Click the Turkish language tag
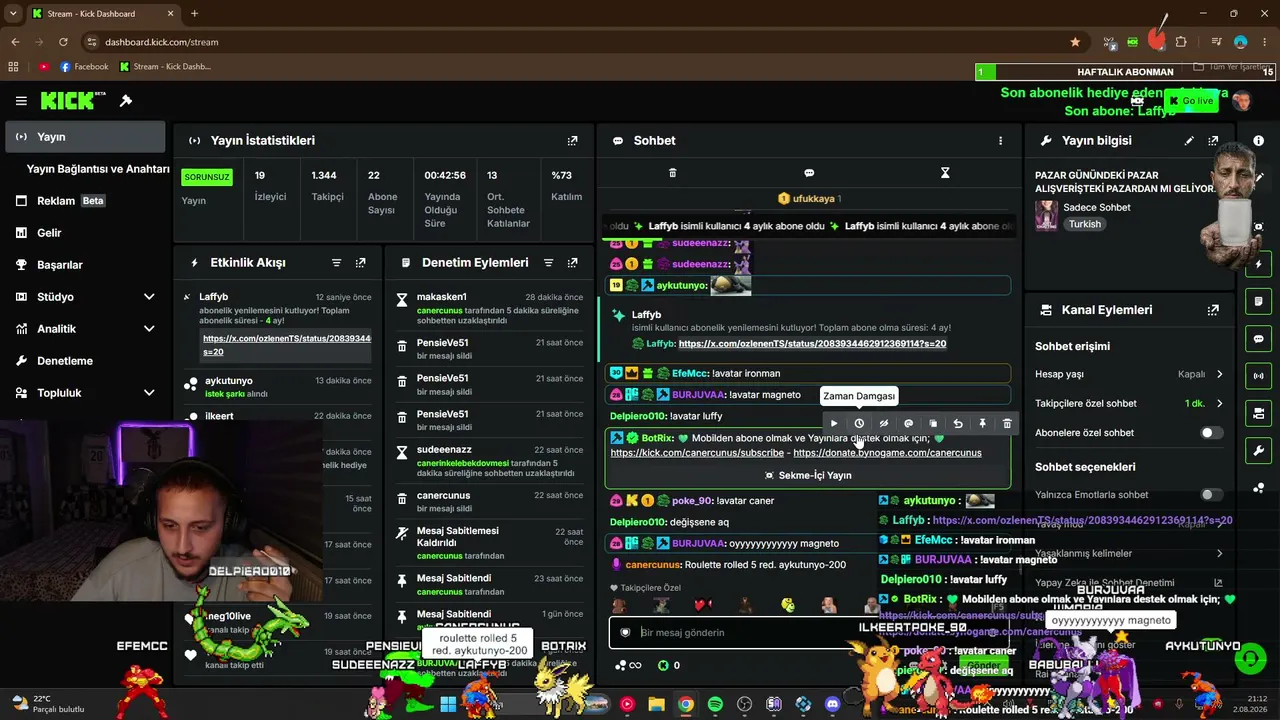 [x=1085, y=224]
